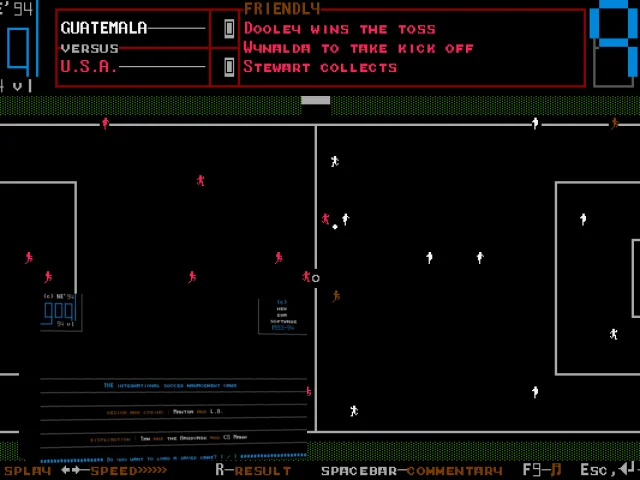Image resolution: width=640 pixels, height=480 pixels.
Task: Click the R-RESULT option
Action: (253, 471)
